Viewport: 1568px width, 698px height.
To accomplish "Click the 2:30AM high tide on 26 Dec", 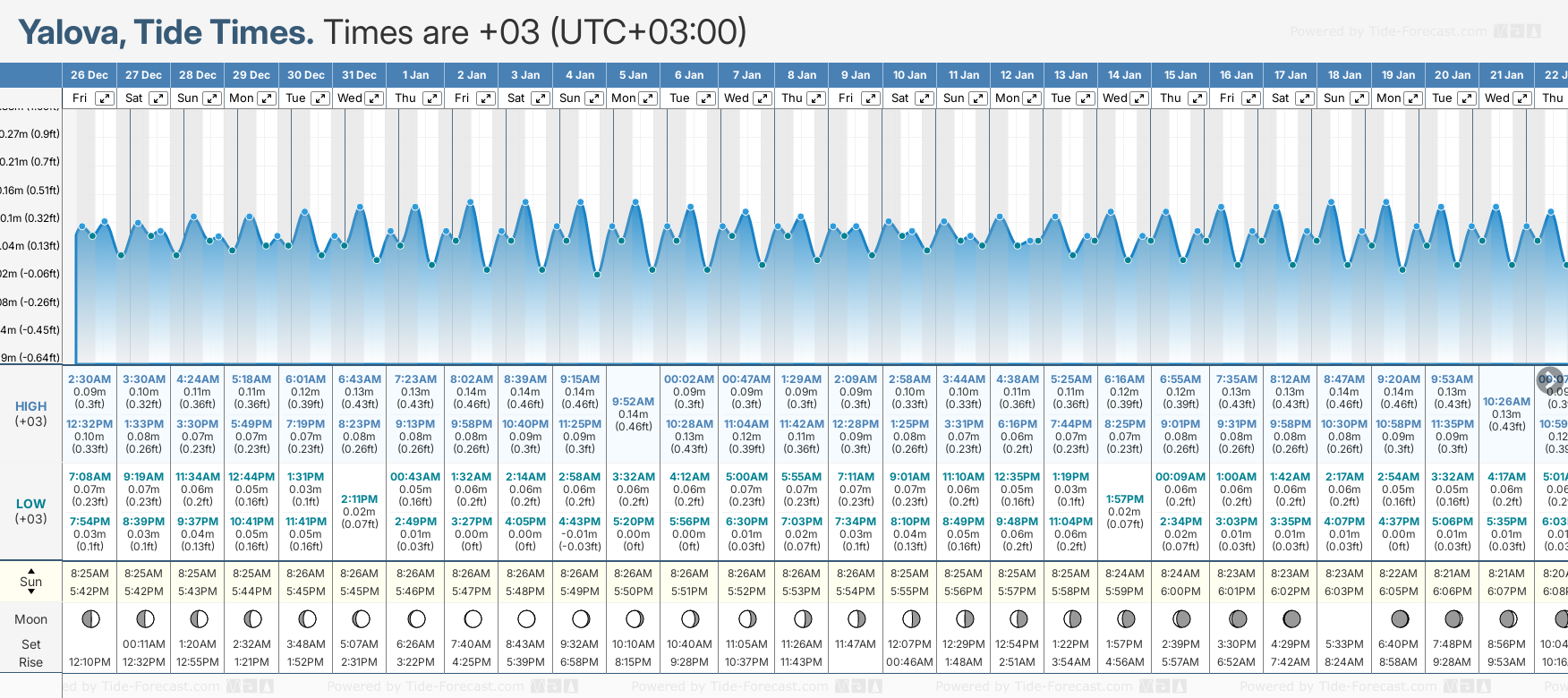I will click(89, 379).
